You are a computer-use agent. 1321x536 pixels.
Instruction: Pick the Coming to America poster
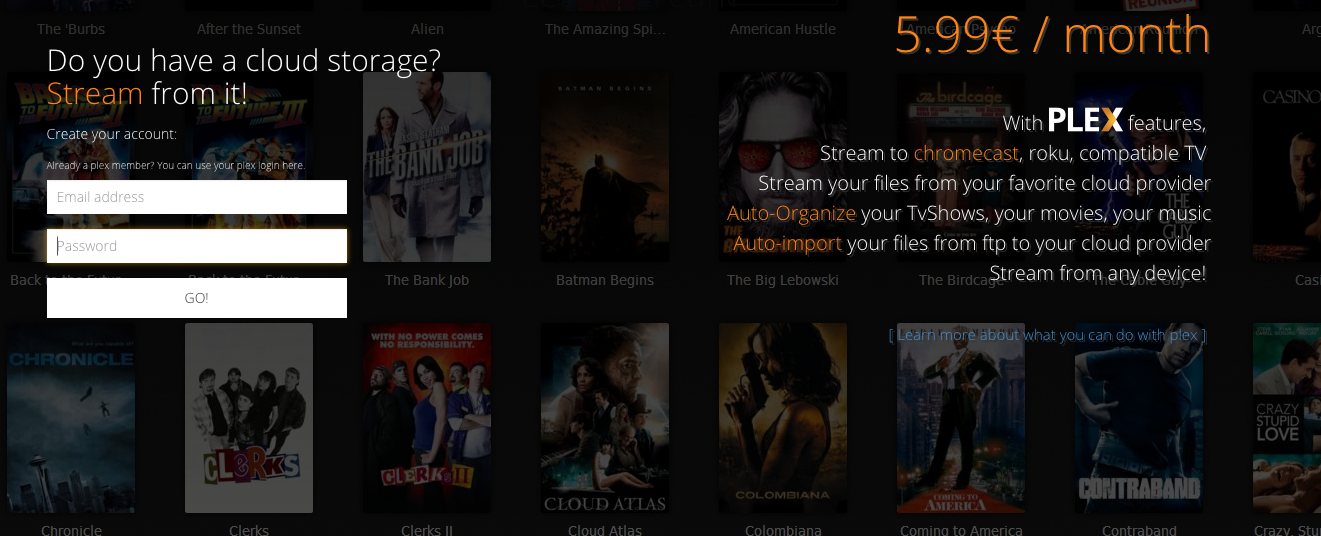tap(960, 417)
